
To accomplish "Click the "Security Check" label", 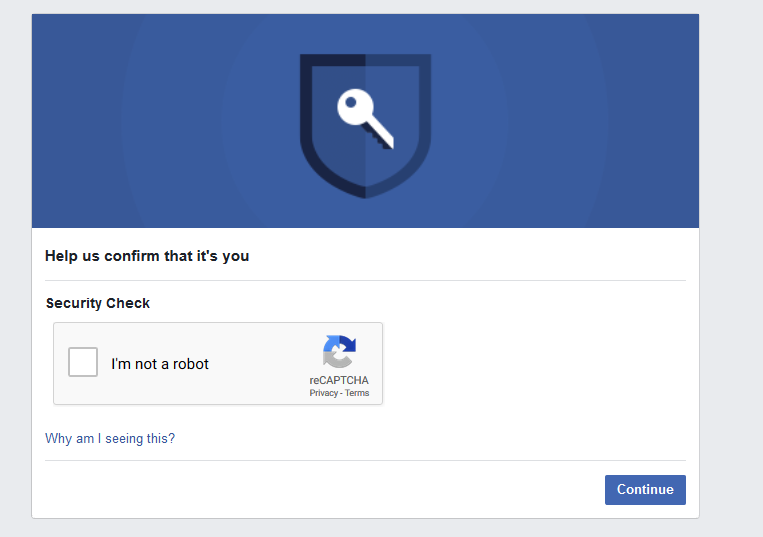I will [98, 303].
